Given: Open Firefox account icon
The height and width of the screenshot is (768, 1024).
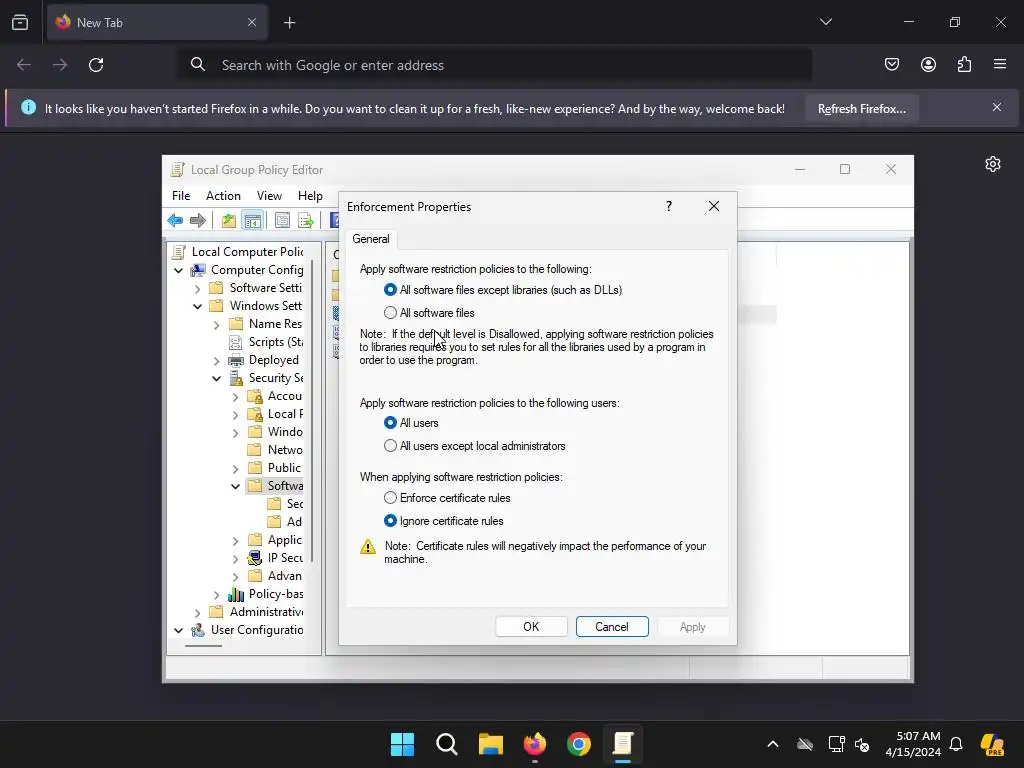Looking at the screenshot, I should click(x=928, y=65).
